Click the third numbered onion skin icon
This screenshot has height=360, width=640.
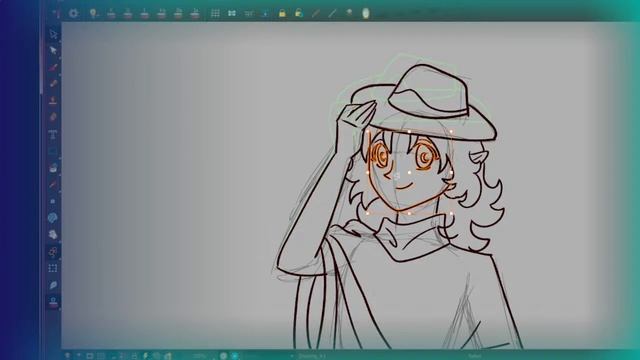click(x=144, y=13)
